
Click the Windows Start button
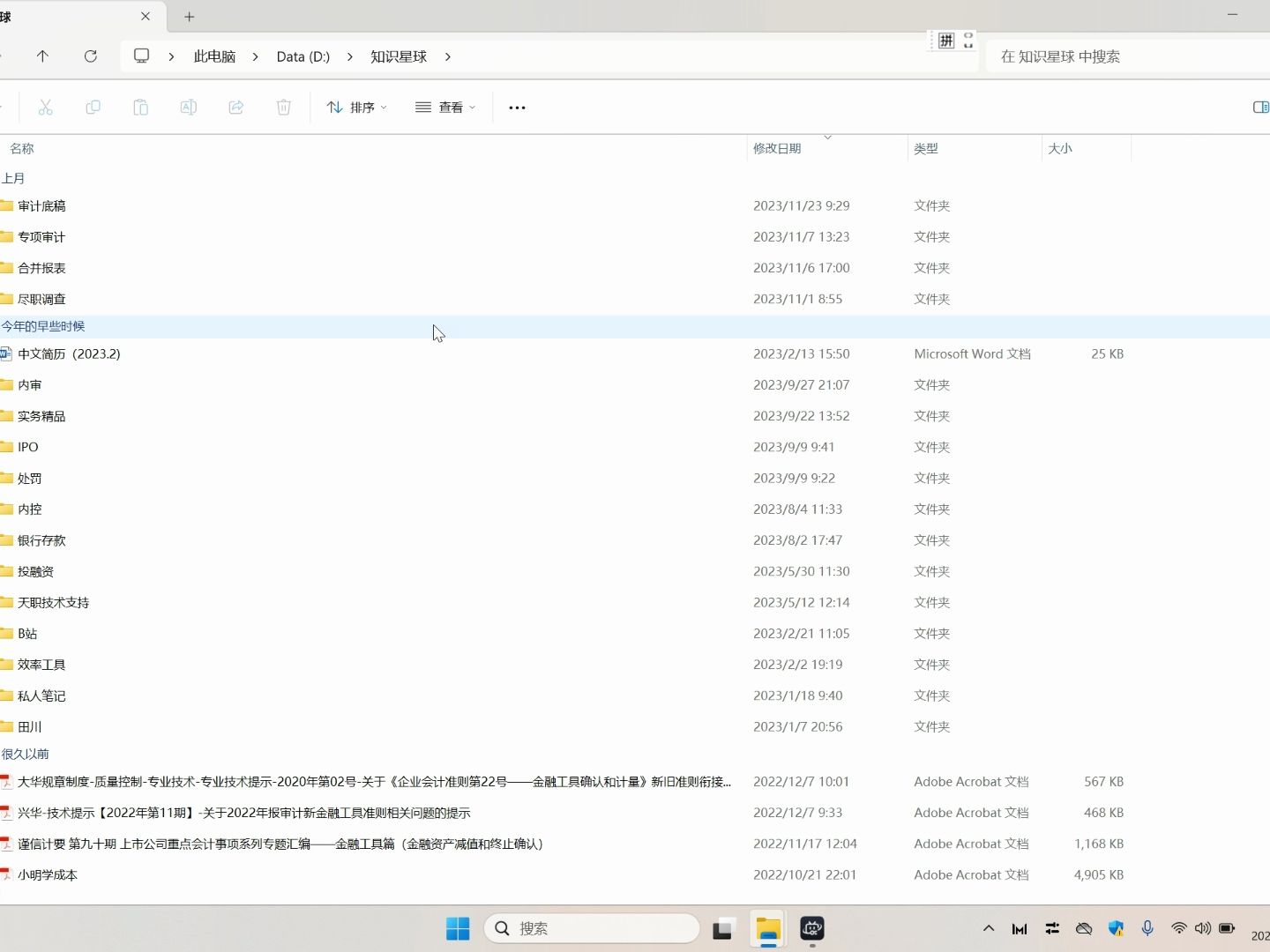click(x=458, y=928)
